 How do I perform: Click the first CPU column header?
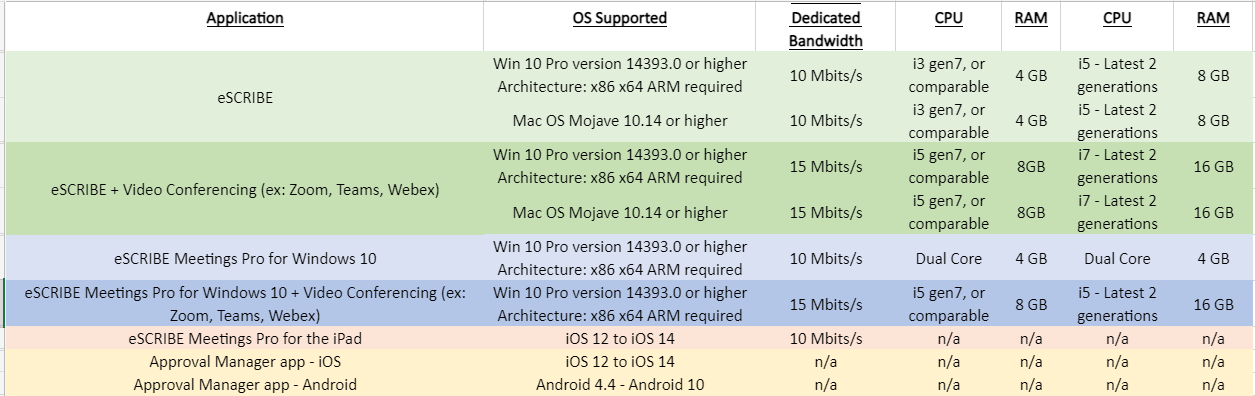point(950,18)
